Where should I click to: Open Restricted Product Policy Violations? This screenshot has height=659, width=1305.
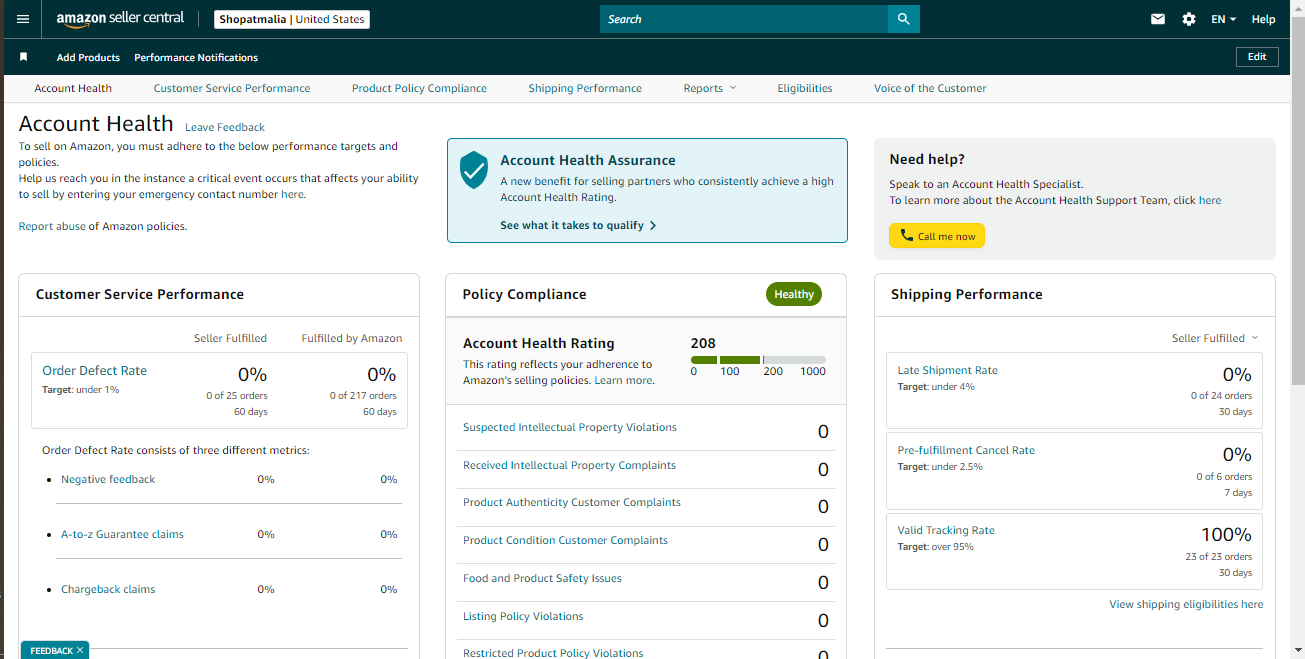tap(553, 653)
